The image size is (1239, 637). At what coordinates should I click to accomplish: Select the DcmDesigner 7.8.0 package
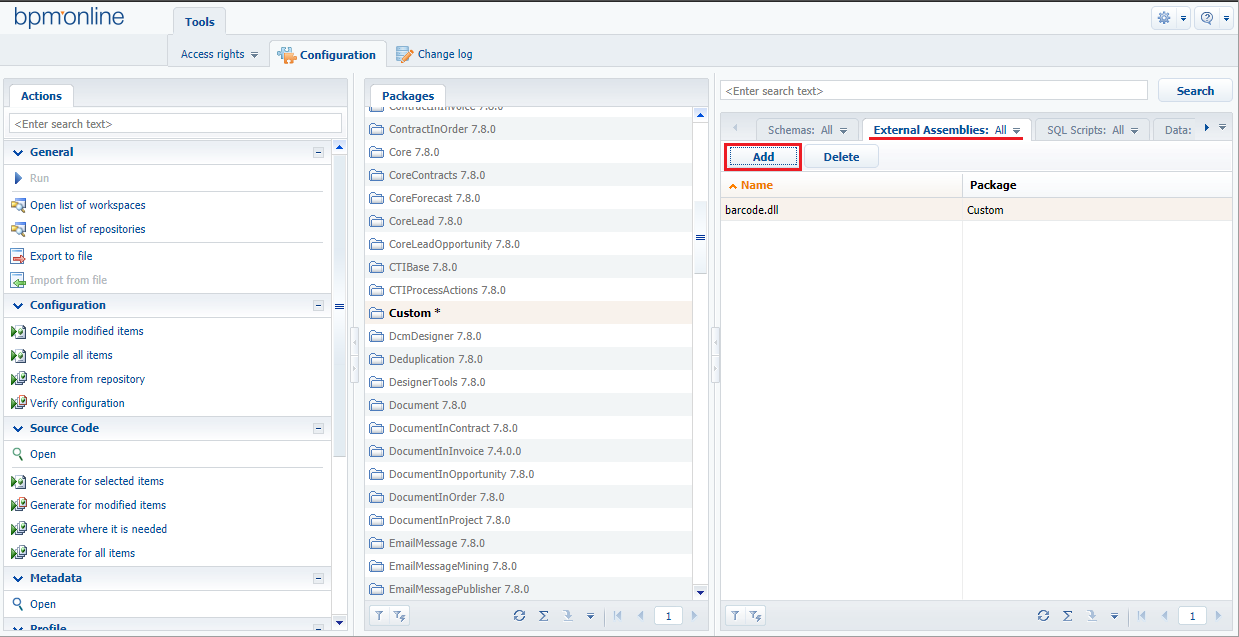pyautogui.click(x=530, y=336)
